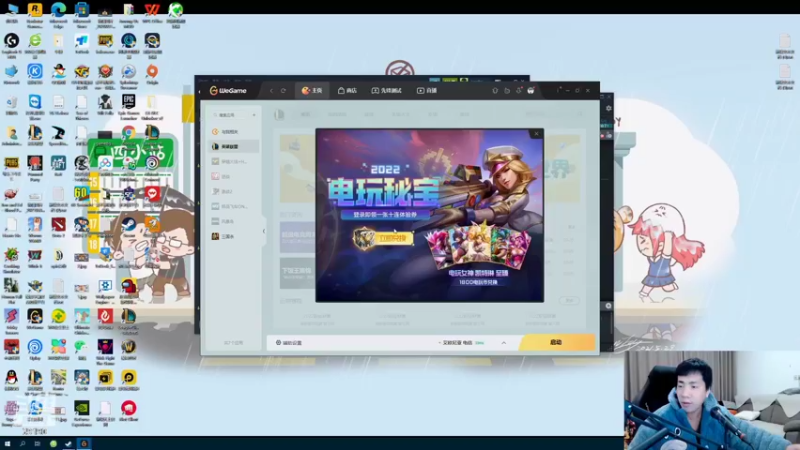Open the QQ penguin desktop icon

point(11,382)
